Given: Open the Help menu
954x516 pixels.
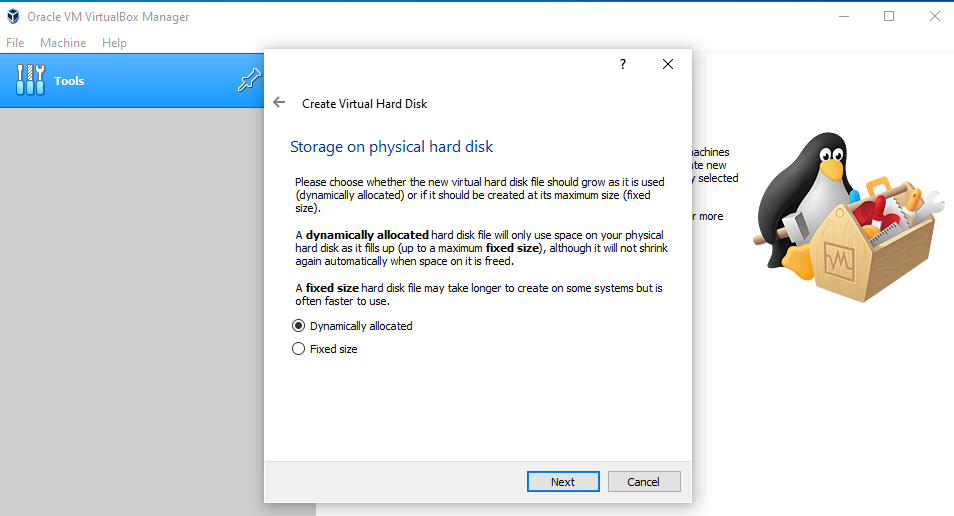Looking at the screenshot, I should pos(114,43).
